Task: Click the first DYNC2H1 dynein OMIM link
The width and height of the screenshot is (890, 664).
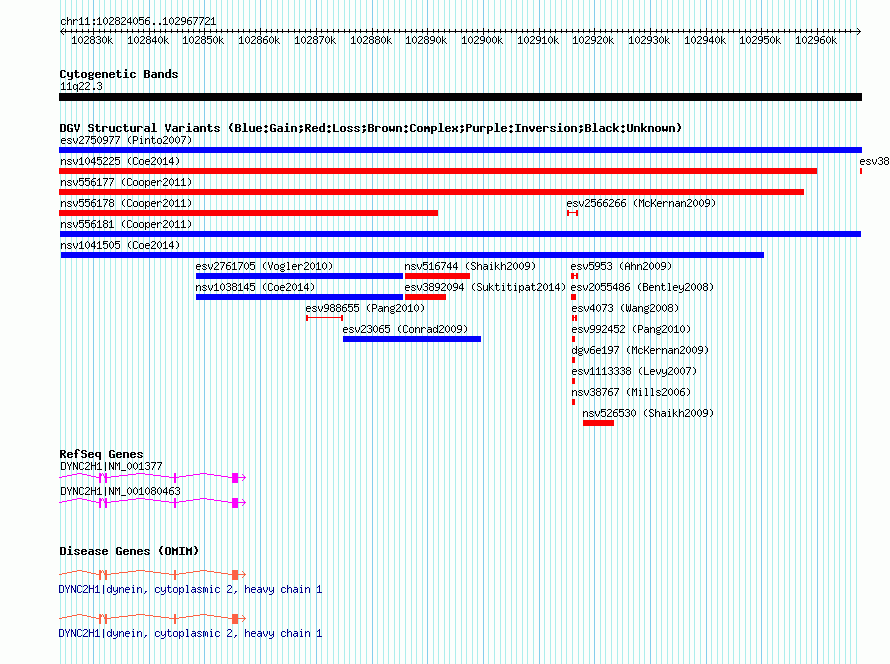Action: tap(190, 590)
